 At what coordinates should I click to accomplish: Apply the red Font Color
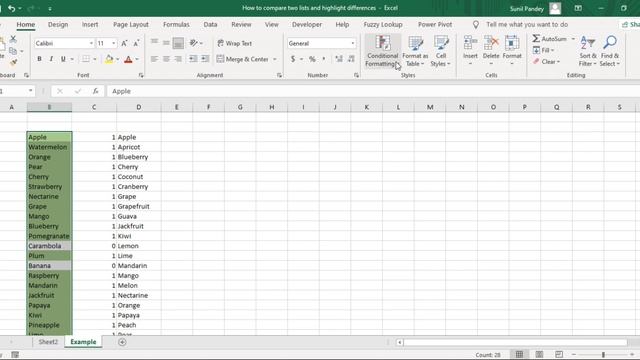pos(128,59)
